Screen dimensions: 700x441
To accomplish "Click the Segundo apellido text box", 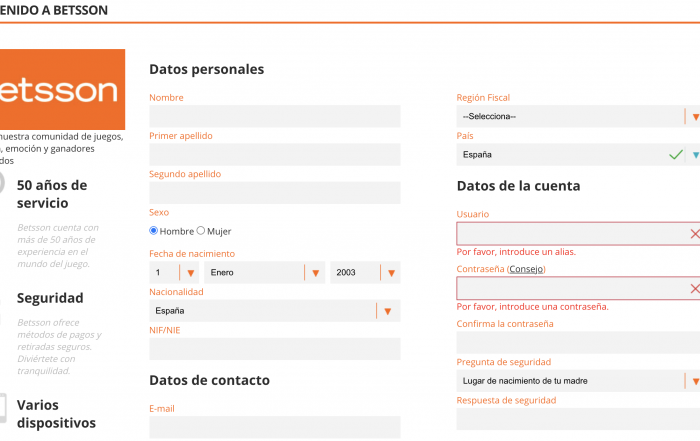I will (x=275, y=193).
